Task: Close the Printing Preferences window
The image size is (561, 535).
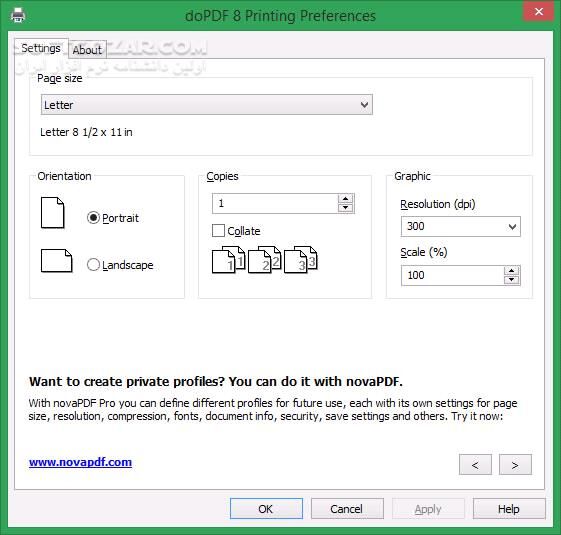Action: coord(538,11)
